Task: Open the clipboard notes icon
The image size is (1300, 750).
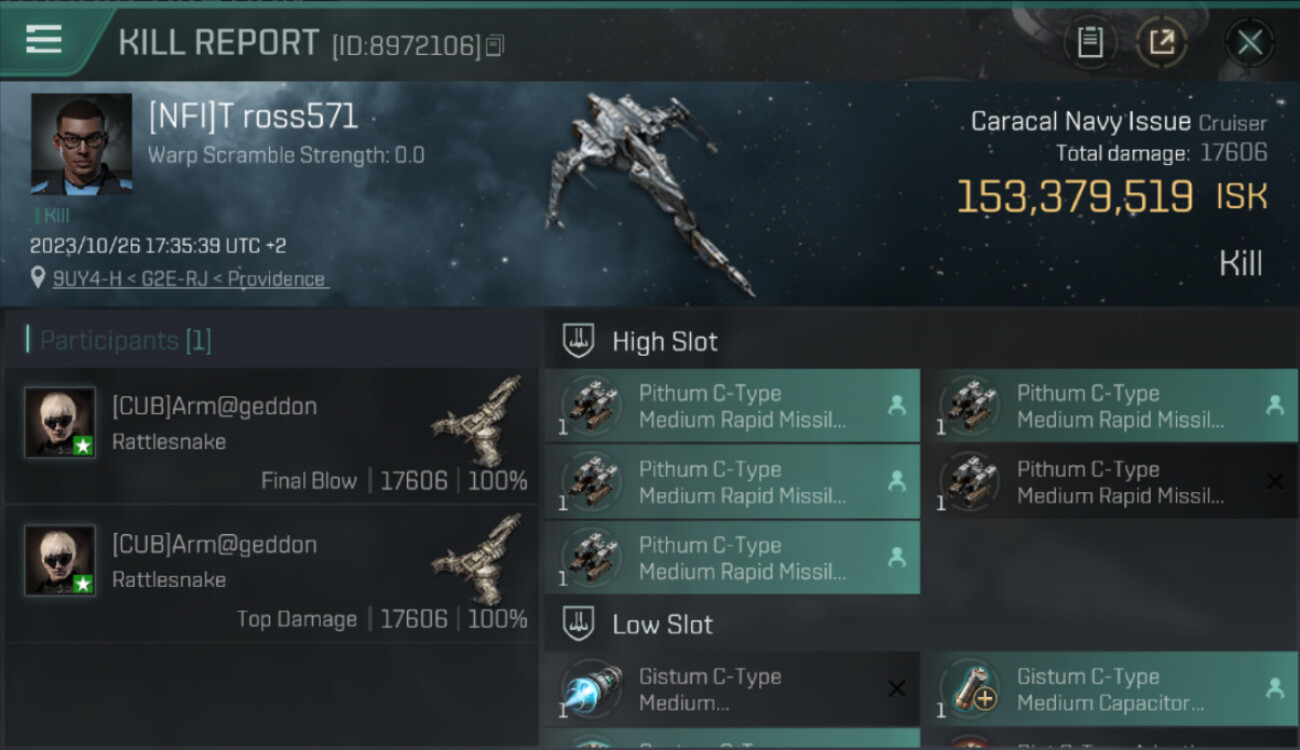Action: pyautogui.click(x=1090, y=42)
